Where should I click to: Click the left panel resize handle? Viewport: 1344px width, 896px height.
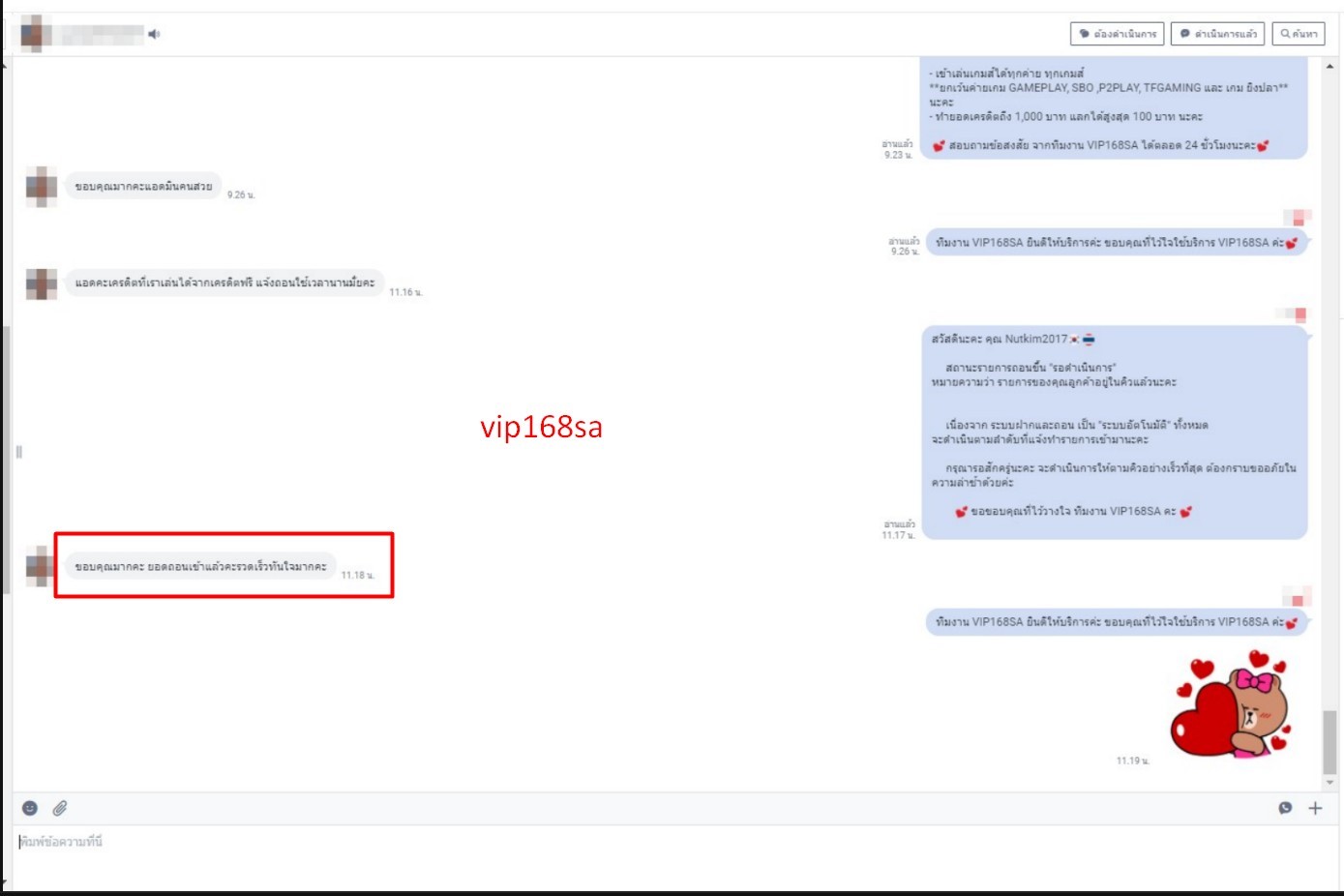click(18, 451)
